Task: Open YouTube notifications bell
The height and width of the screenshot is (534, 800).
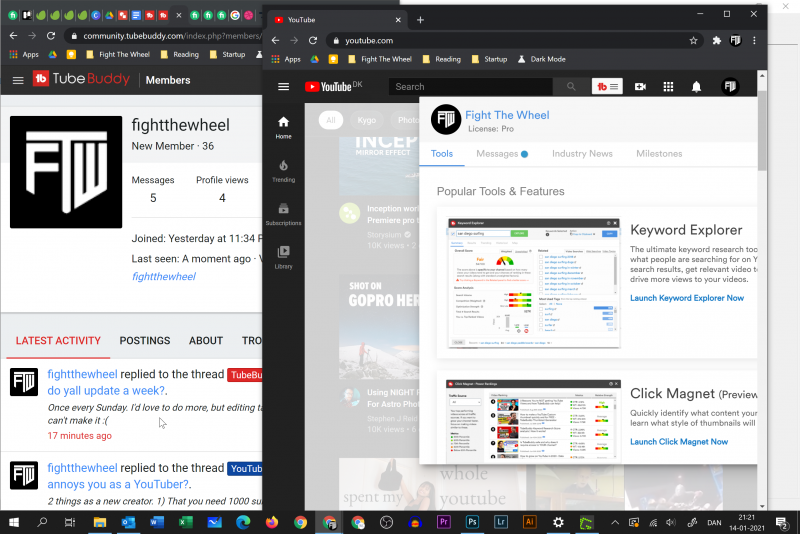Action: [696, 87]
